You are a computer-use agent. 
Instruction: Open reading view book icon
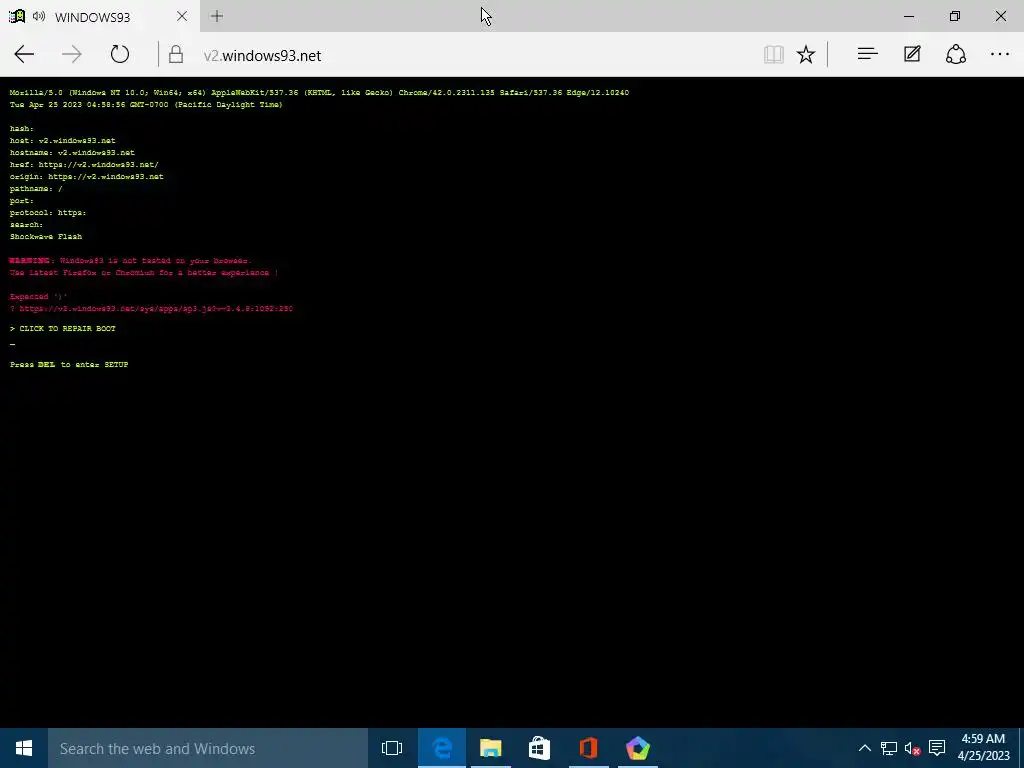774,54
